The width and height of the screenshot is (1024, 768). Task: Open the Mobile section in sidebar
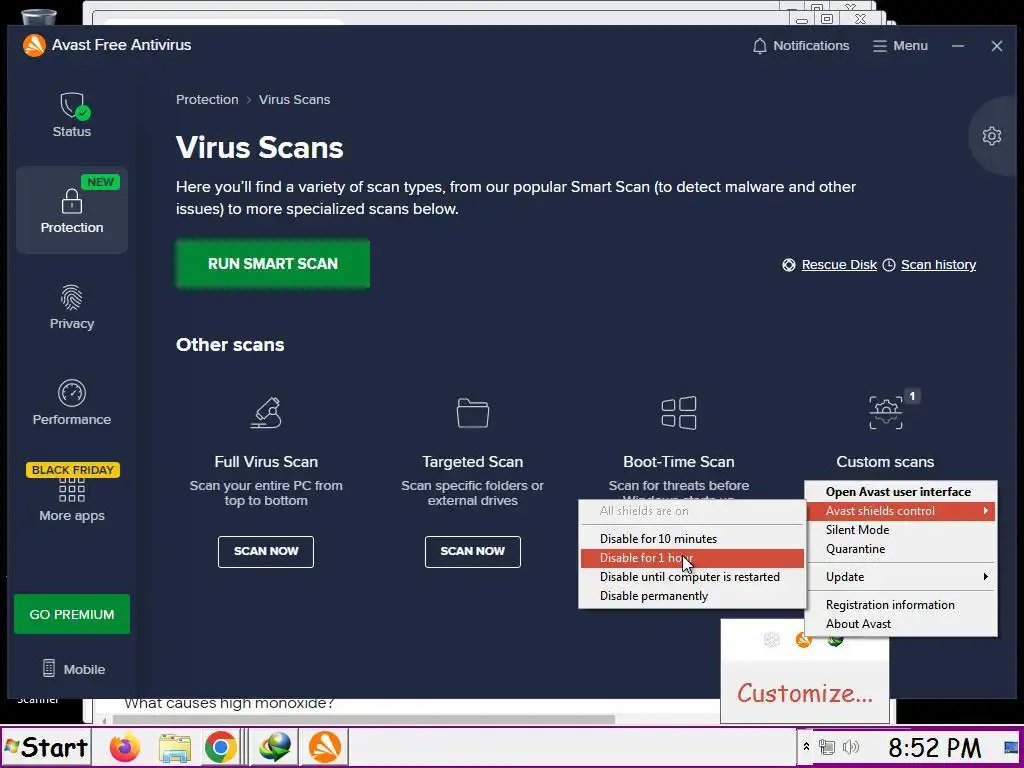pyautogui.click(x=73, y=669)
